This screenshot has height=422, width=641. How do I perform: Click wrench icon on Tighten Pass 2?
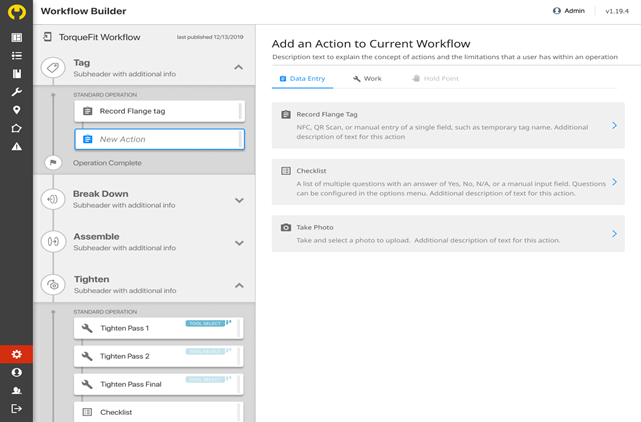[87, 356]
